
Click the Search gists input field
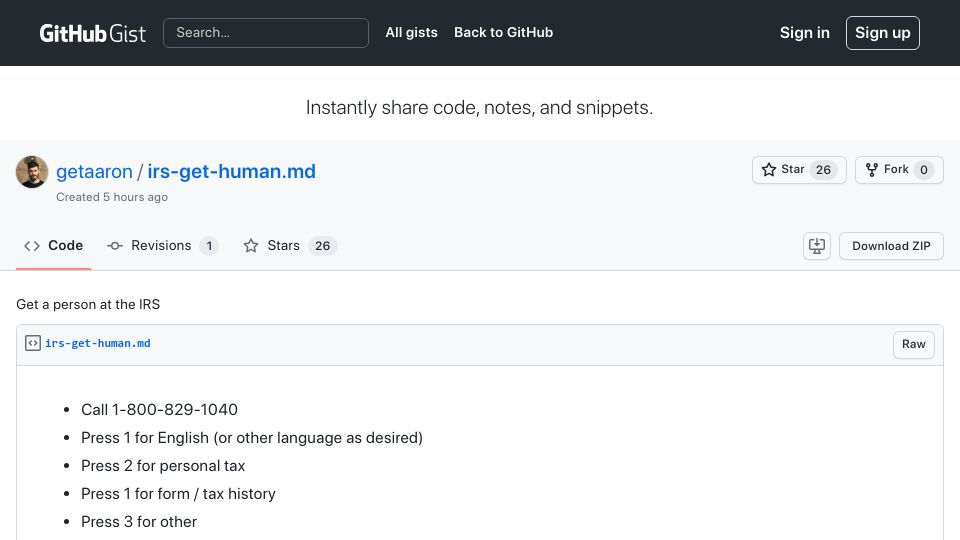tap(266, 32)
